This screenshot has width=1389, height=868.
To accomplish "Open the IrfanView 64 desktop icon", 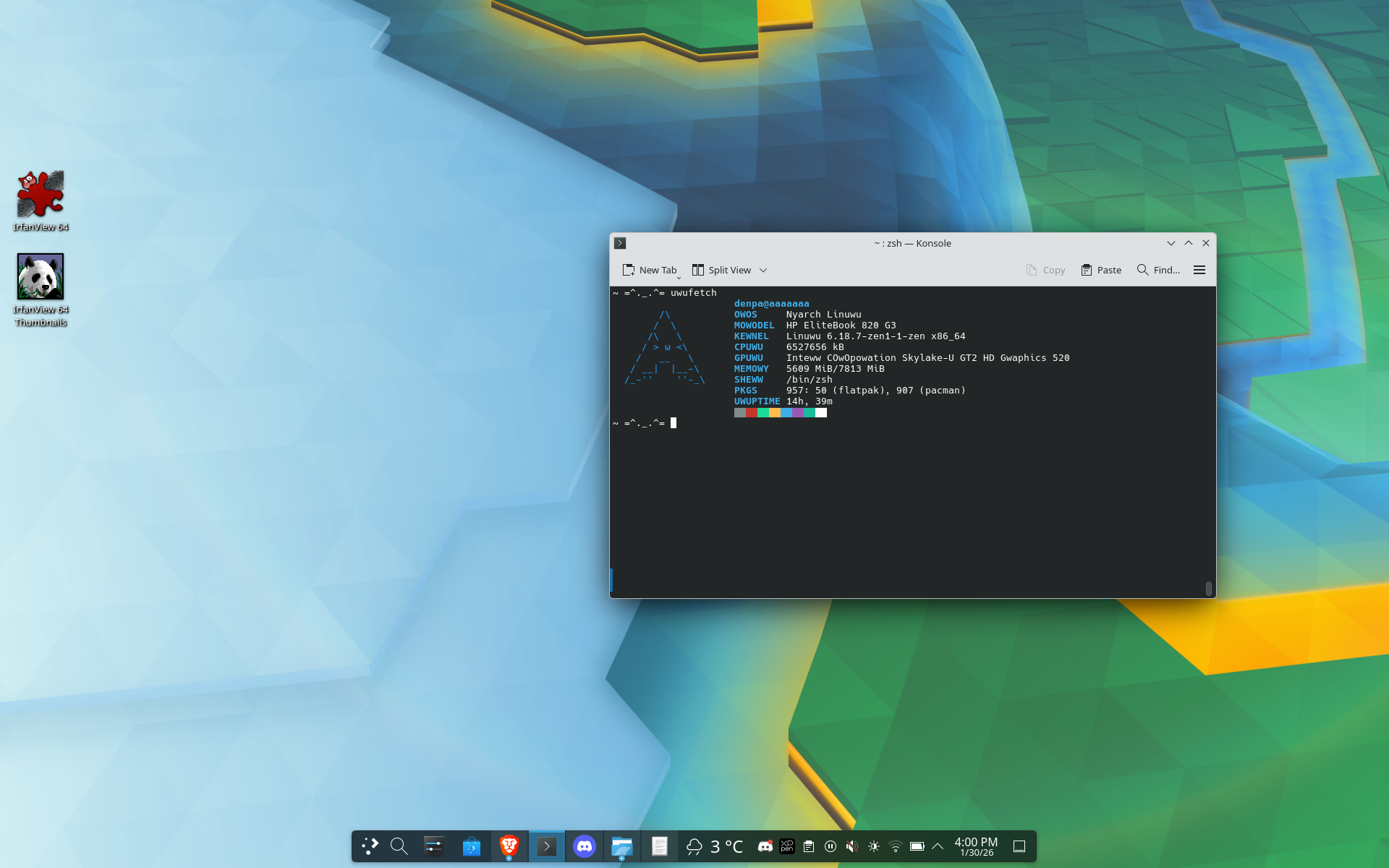I will (41, 195).
